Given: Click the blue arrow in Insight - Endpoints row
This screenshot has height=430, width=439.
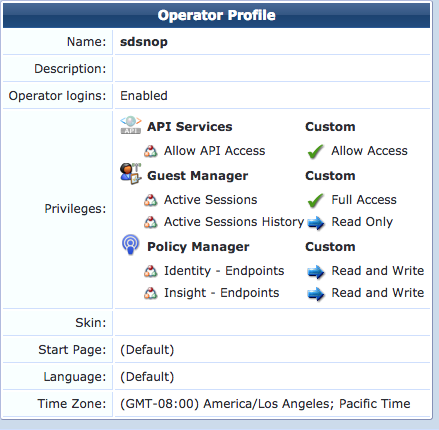Looking at the screenshot, I should [316, 294].
